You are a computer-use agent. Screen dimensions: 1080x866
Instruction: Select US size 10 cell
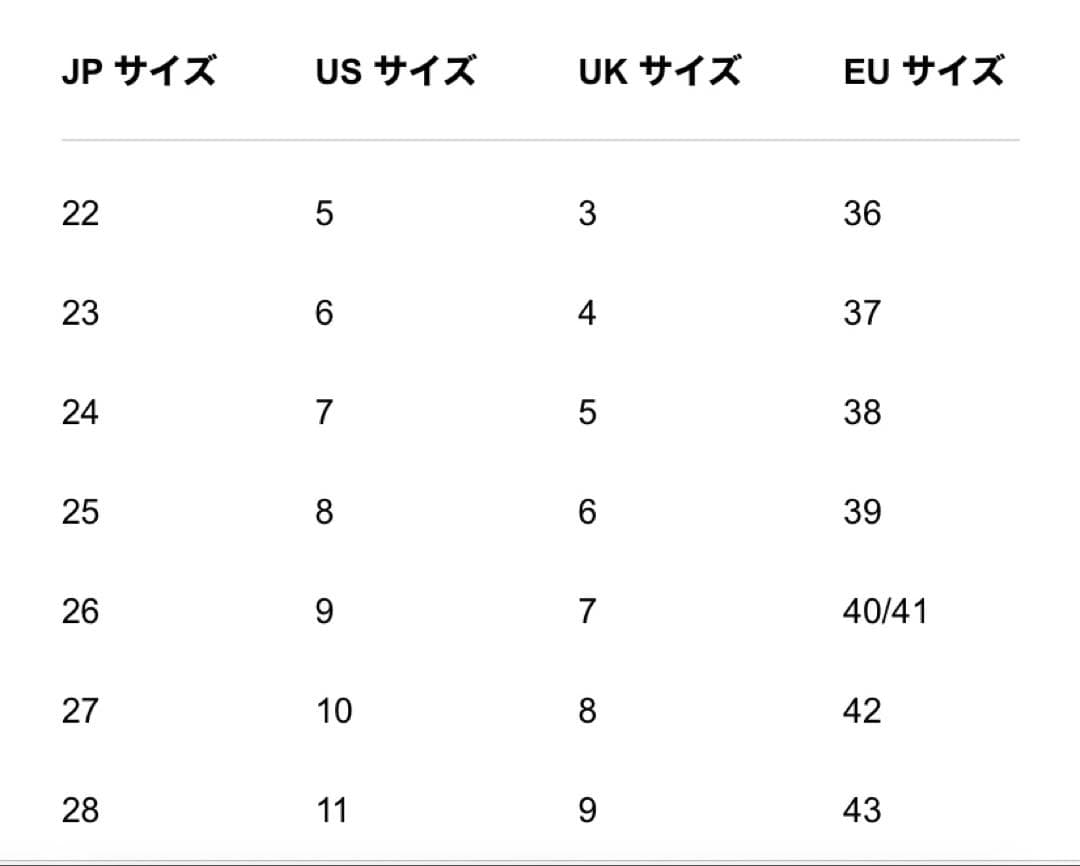334,711
